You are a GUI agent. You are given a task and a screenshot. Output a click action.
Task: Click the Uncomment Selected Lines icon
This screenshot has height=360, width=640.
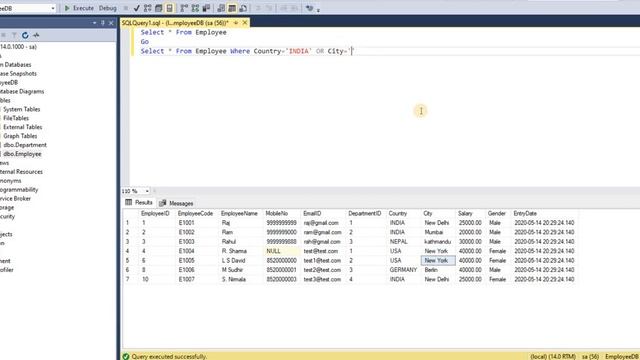click(269, 8)
